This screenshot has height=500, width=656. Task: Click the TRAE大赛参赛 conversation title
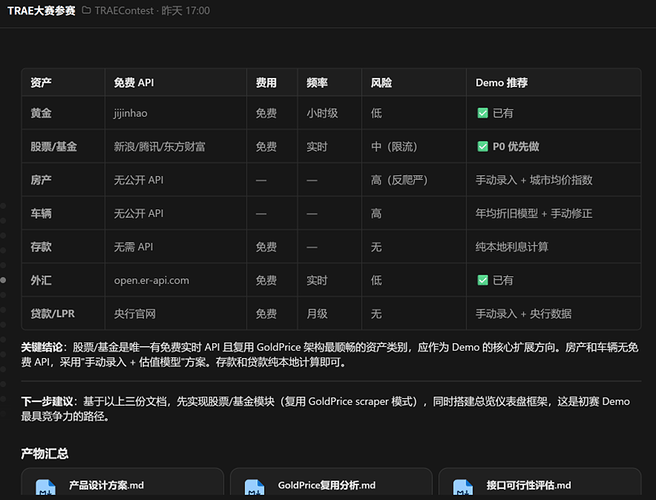(41, 10)
